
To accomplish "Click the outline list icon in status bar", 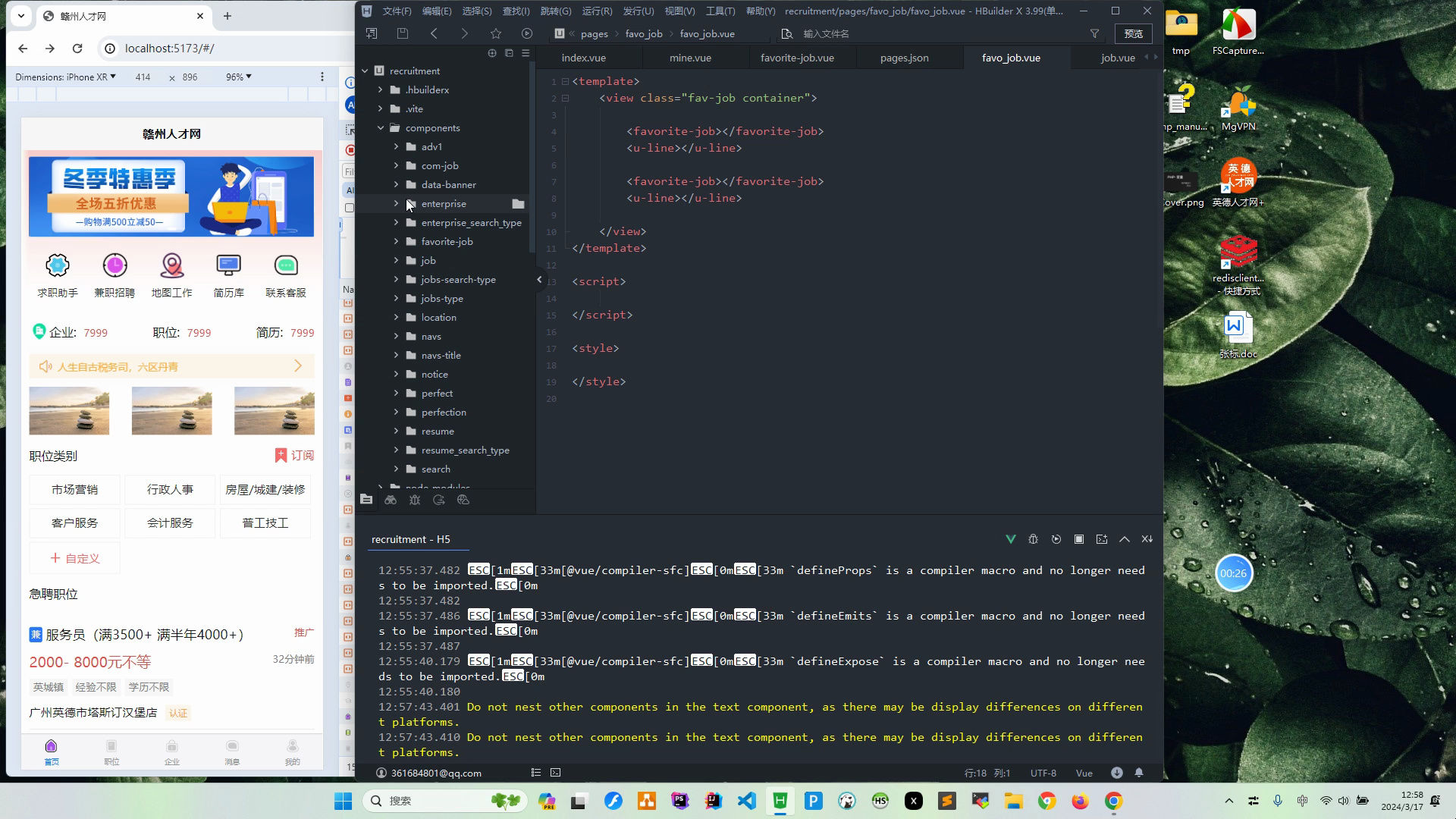I will pos(536,773).
